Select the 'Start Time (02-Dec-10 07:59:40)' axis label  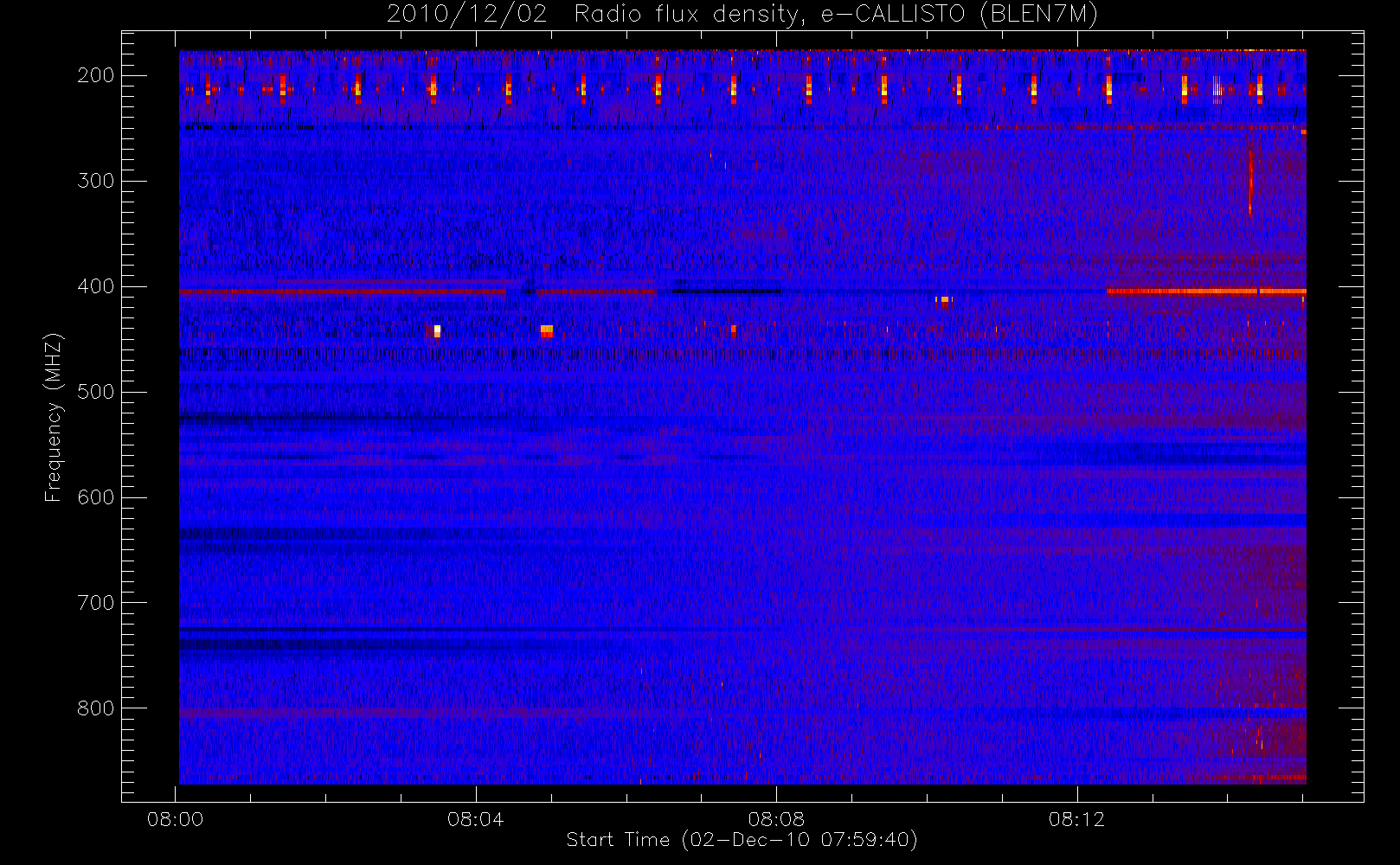coord(742,840)
